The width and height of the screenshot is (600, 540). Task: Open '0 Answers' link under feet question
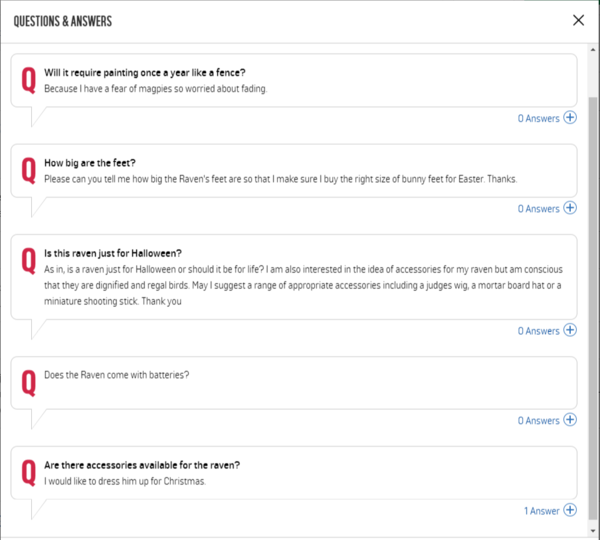[538, 209]
